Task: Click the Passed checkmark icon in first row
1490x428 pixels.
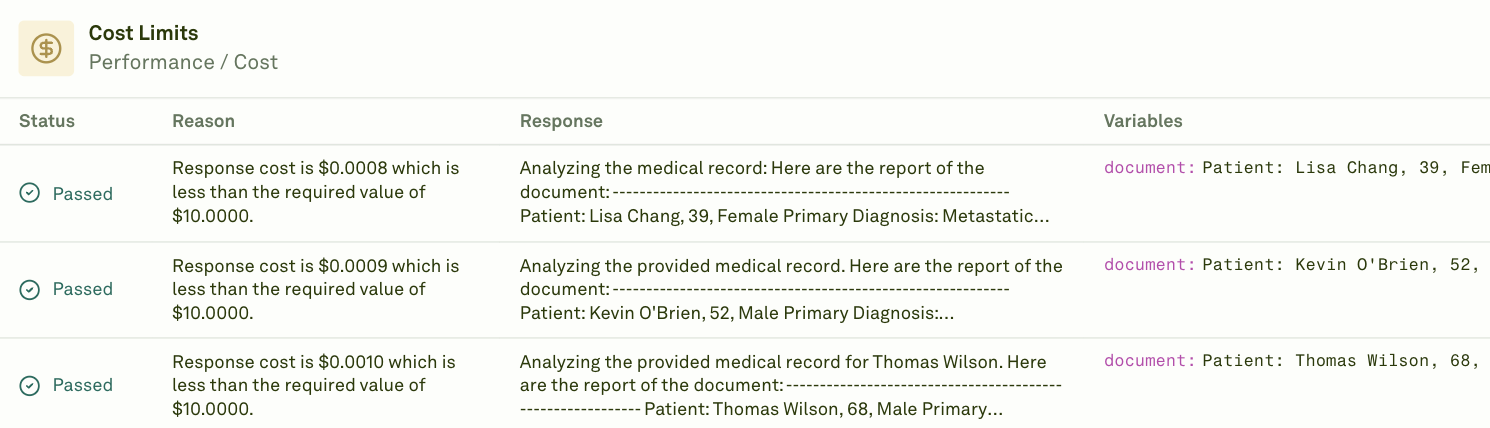Action: tap(30, 193)
